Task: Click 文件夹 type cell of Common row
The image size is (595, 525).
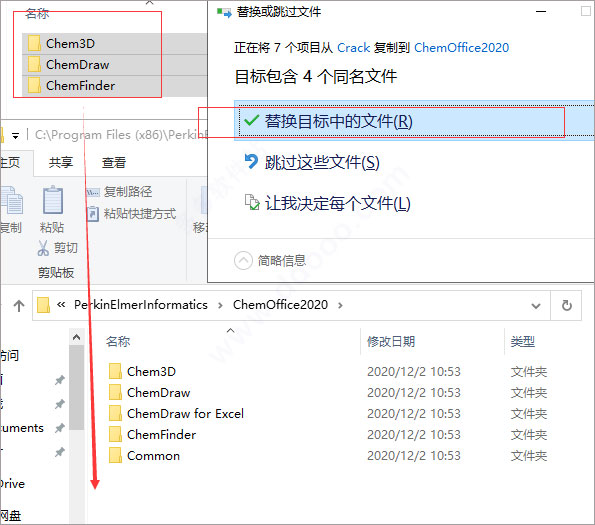Action: pos(528,456)
